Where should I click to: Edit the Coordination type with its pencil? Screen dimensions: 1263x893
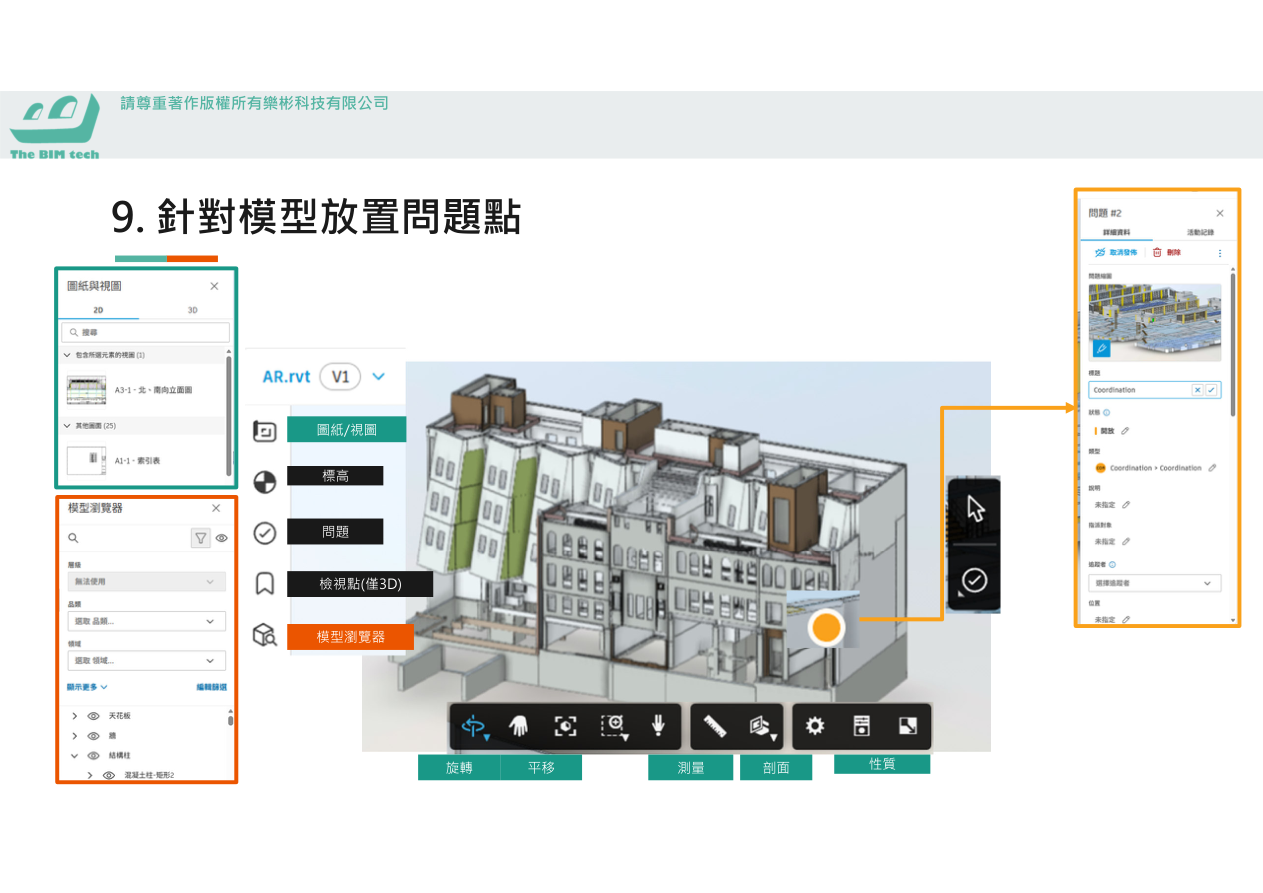click(1212, 467)
